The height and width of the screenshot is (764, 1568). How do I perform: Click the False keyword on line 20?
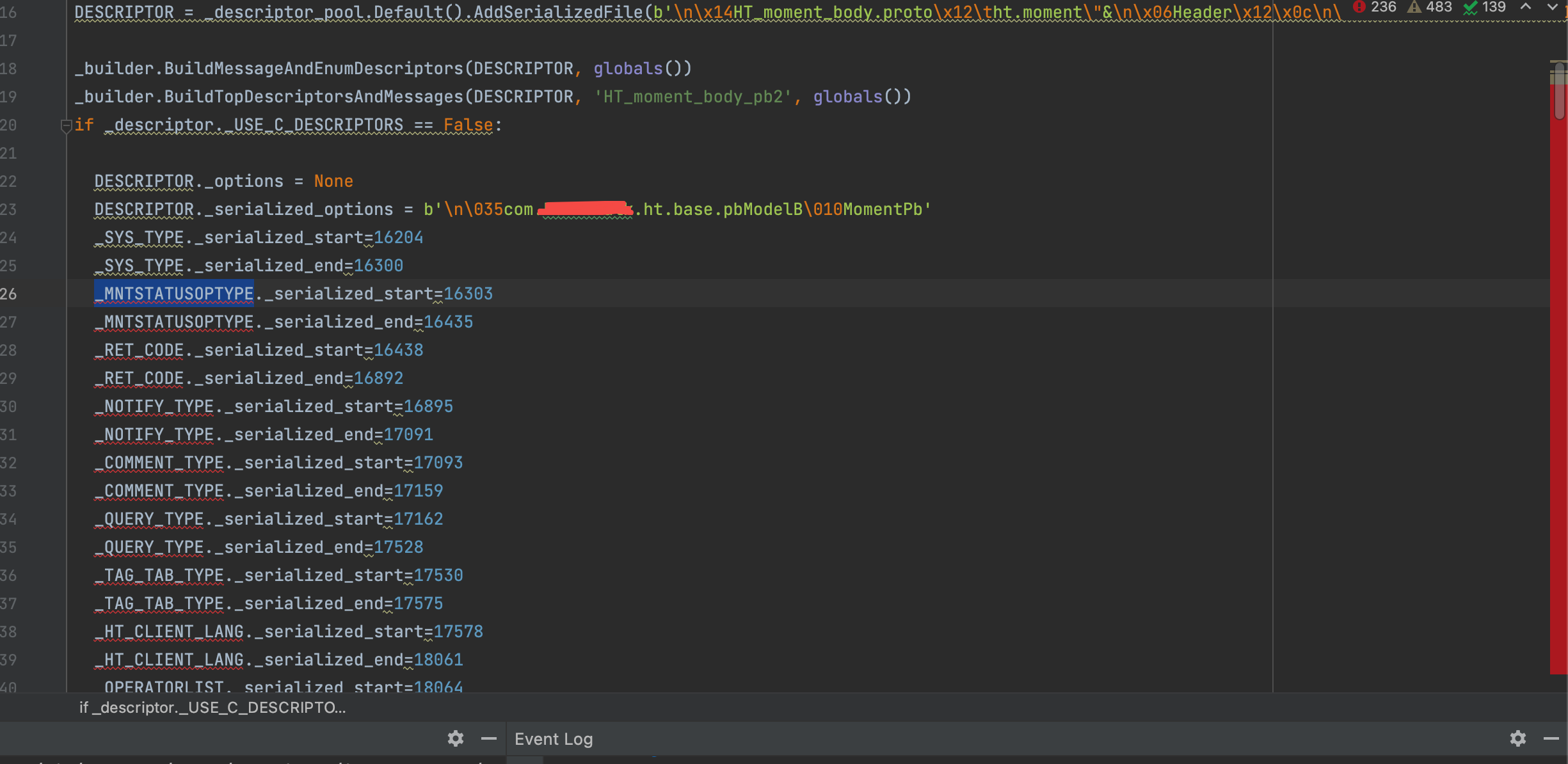467,125
